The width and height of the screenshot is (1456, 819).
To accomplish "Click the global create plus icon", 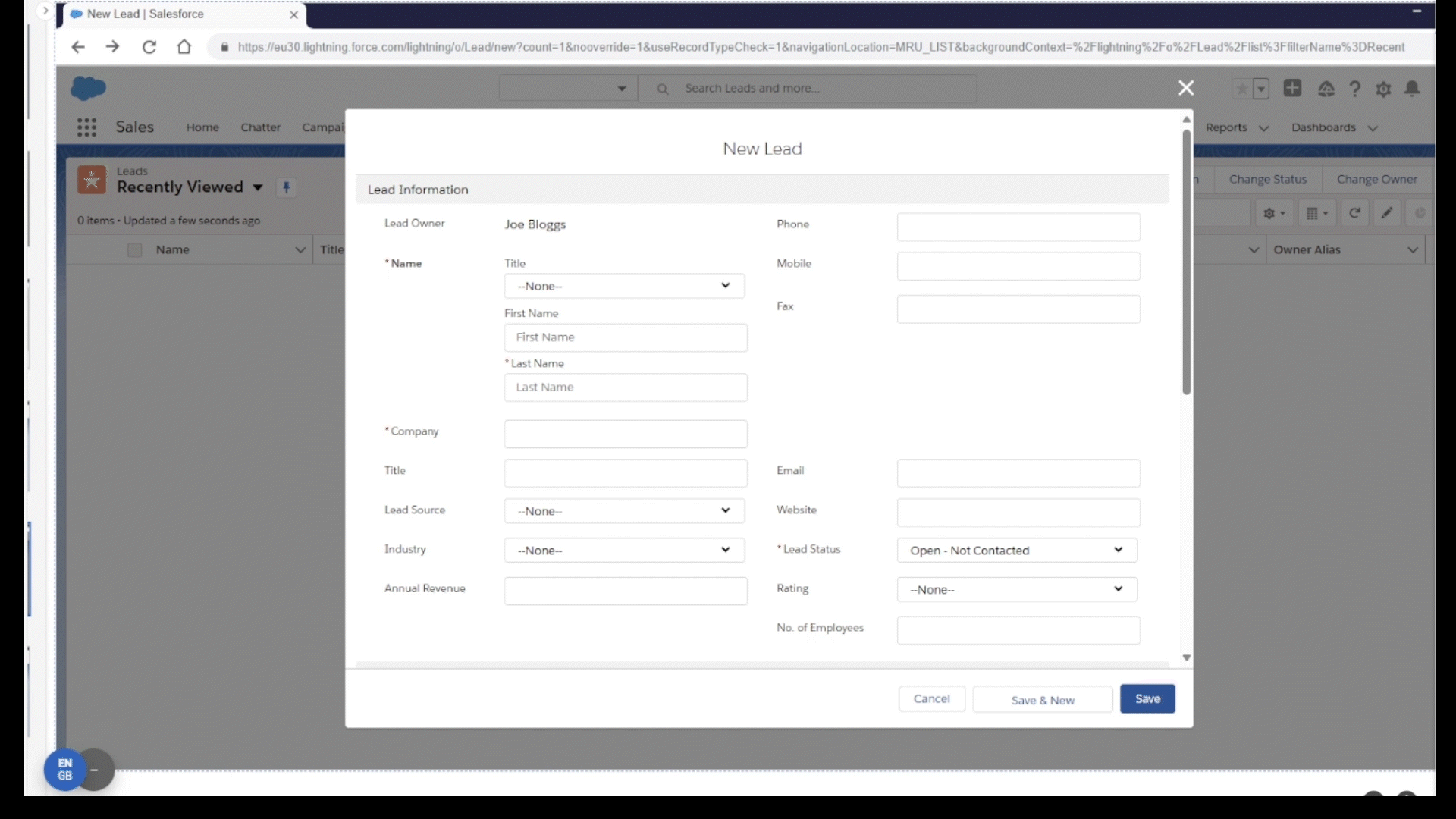I will (x=1292, y=89).
